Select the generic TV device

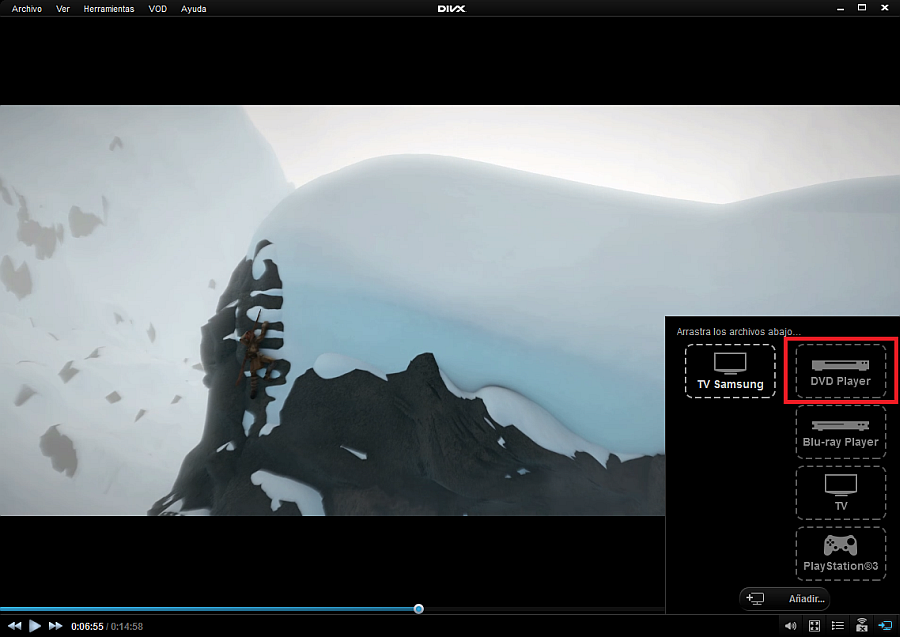pos(840,493)
